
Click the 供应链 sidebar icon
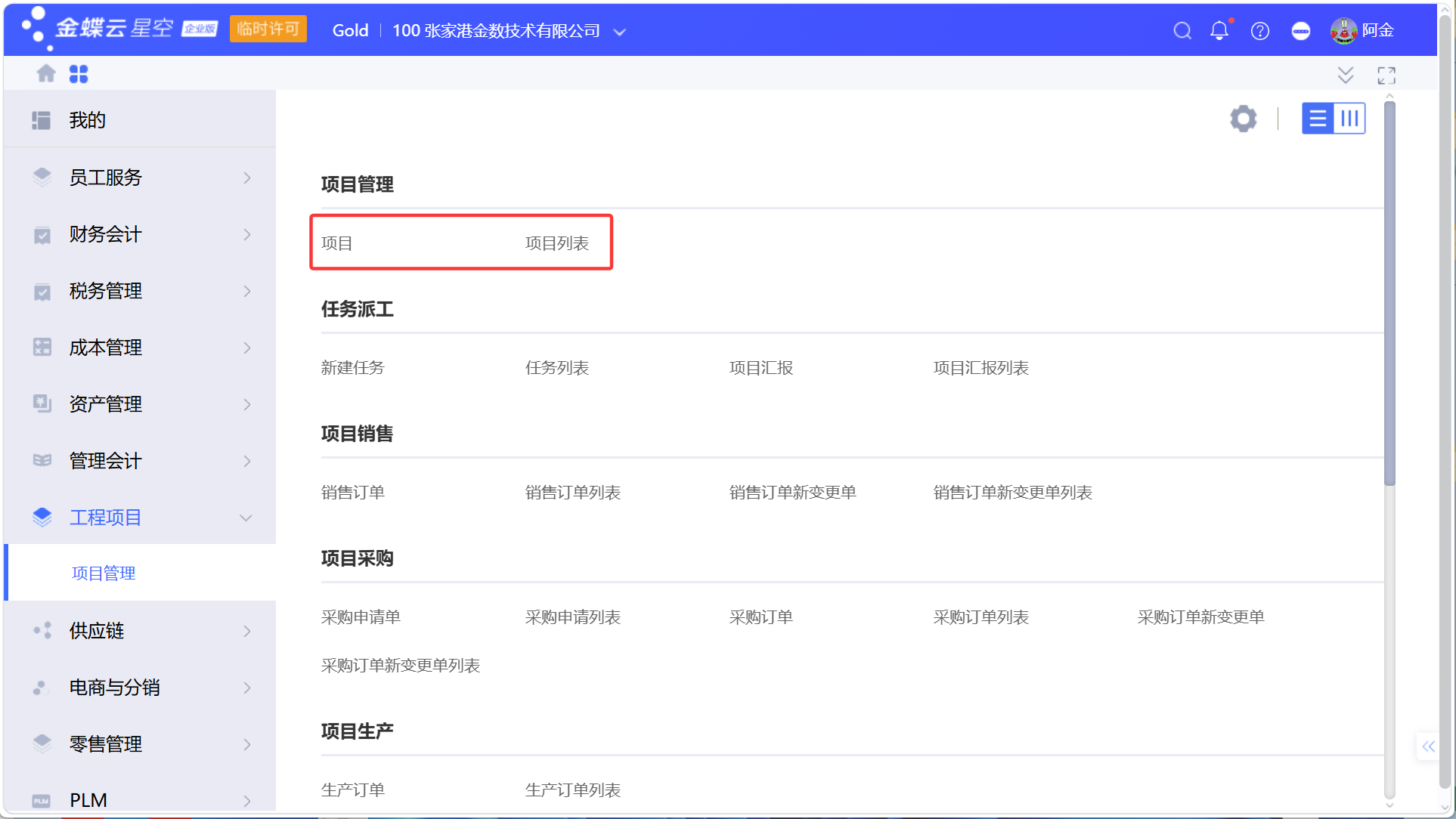click(x=42, y=630)
